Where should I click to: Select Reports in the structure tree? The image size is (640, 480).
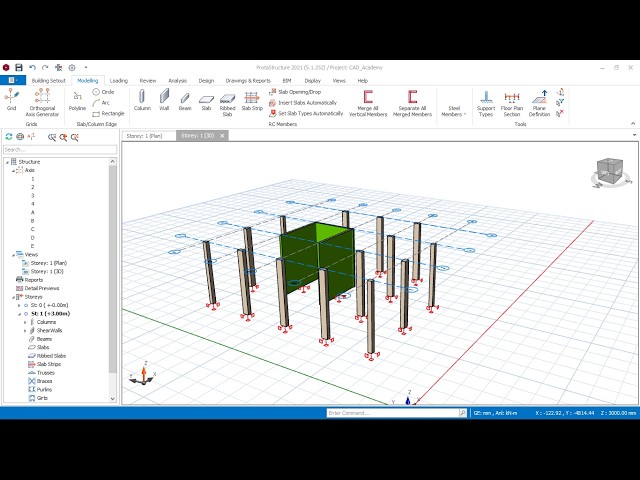(33, 280)
